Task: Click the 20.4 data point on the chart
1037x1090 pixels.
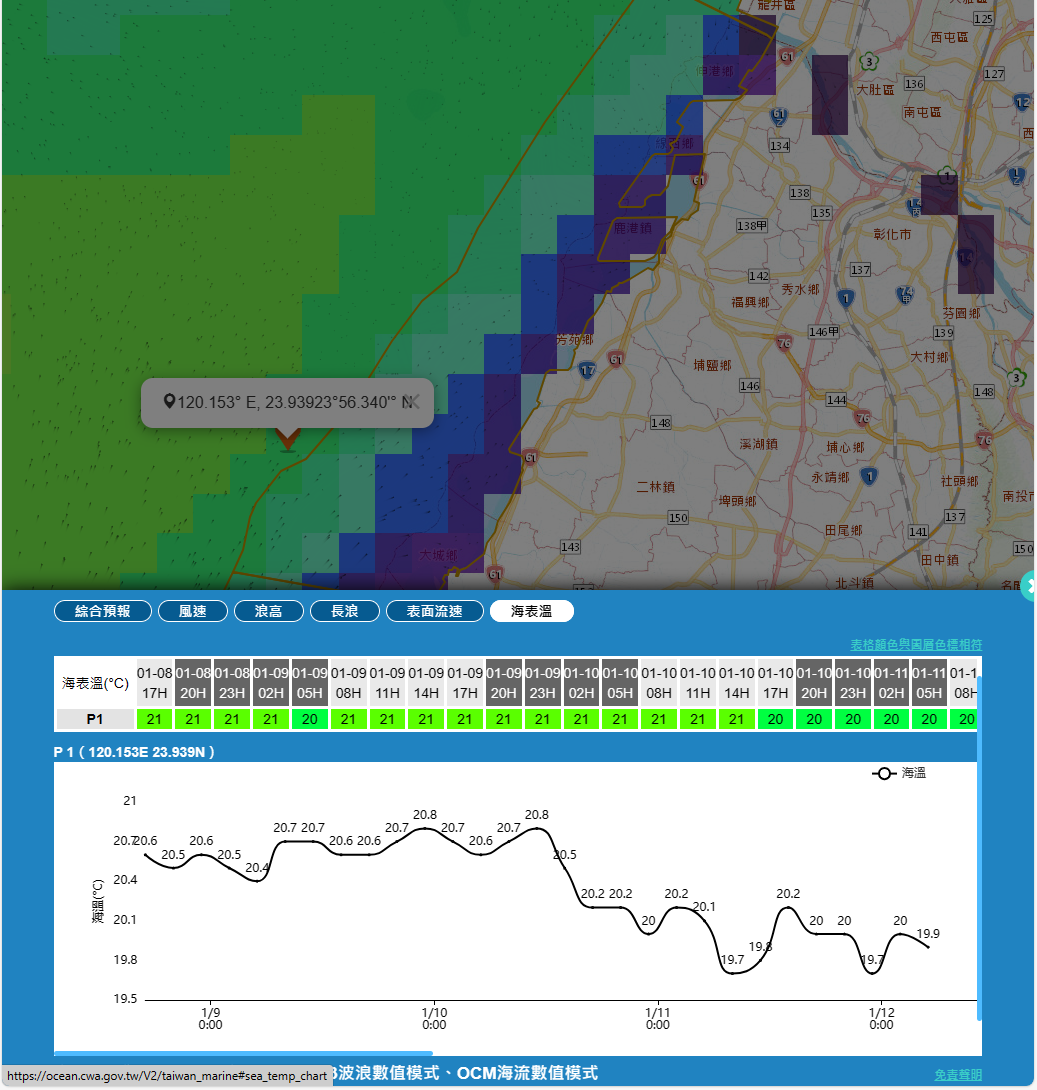Action: (x=258, y=880)
